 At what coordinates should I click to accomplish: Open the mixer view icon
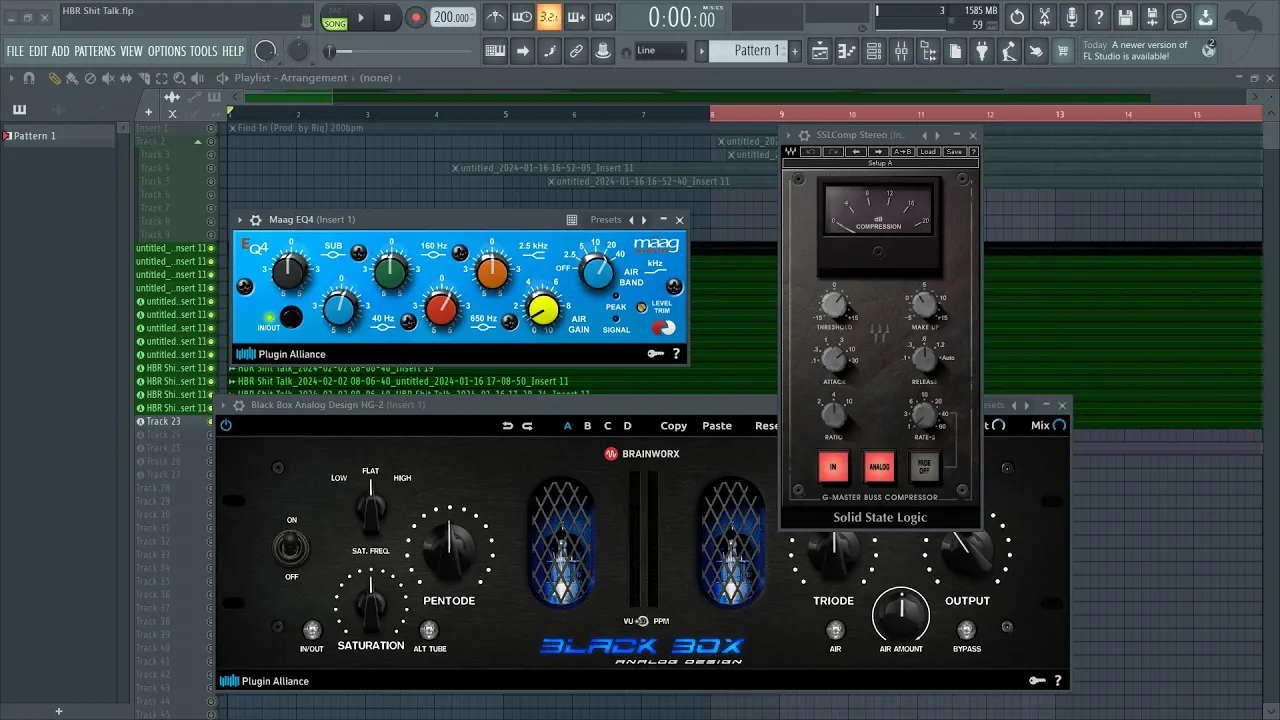(x=901, y=51)
